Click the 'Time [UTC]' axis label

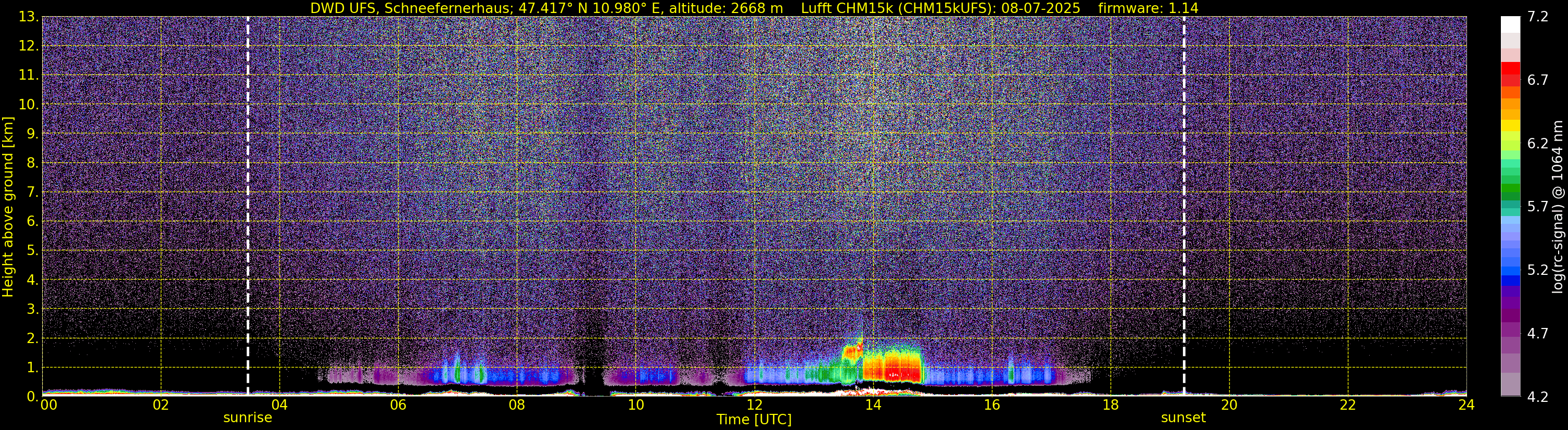[754, 420]
